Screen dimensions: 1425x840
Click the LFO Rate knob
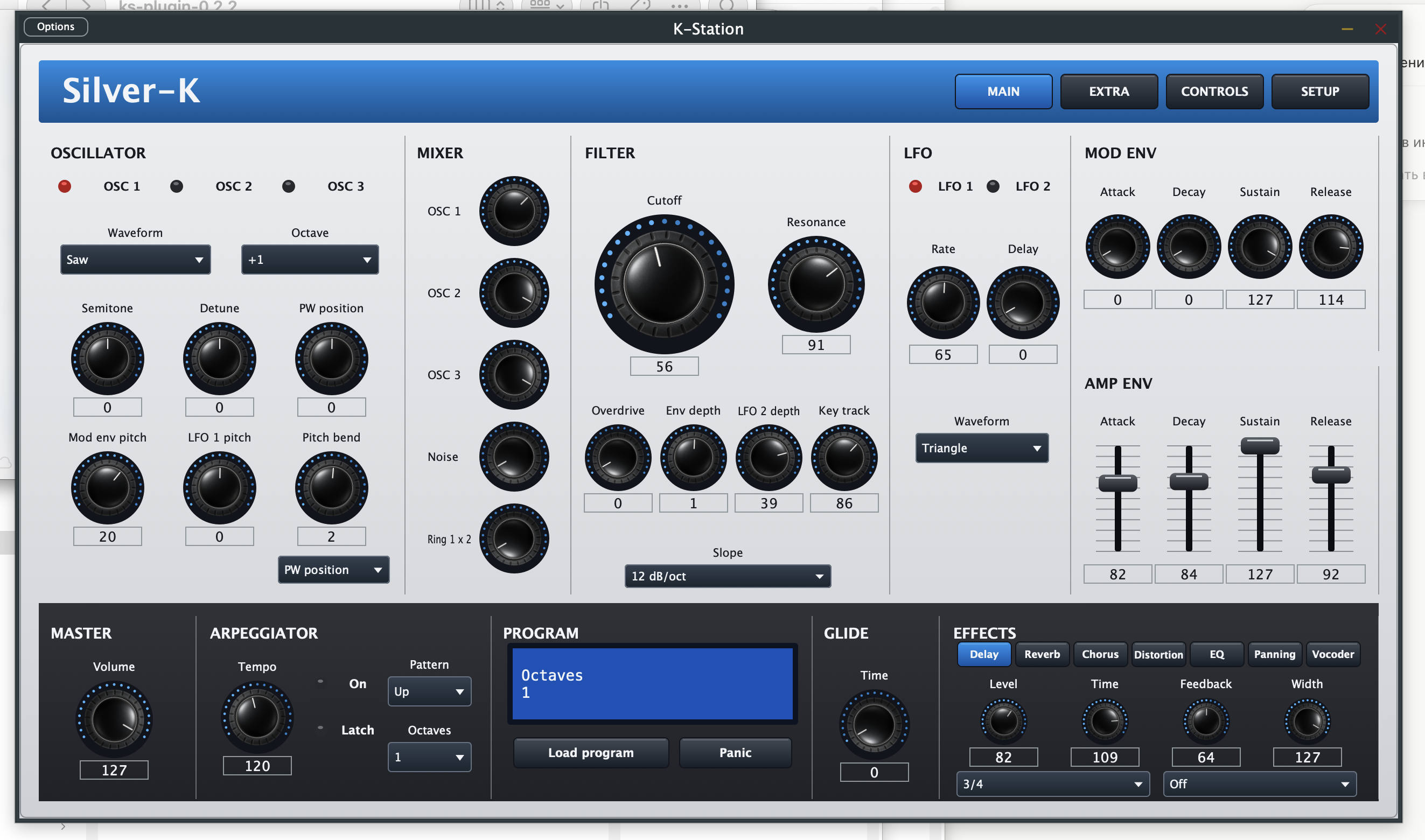click(943, 302)
